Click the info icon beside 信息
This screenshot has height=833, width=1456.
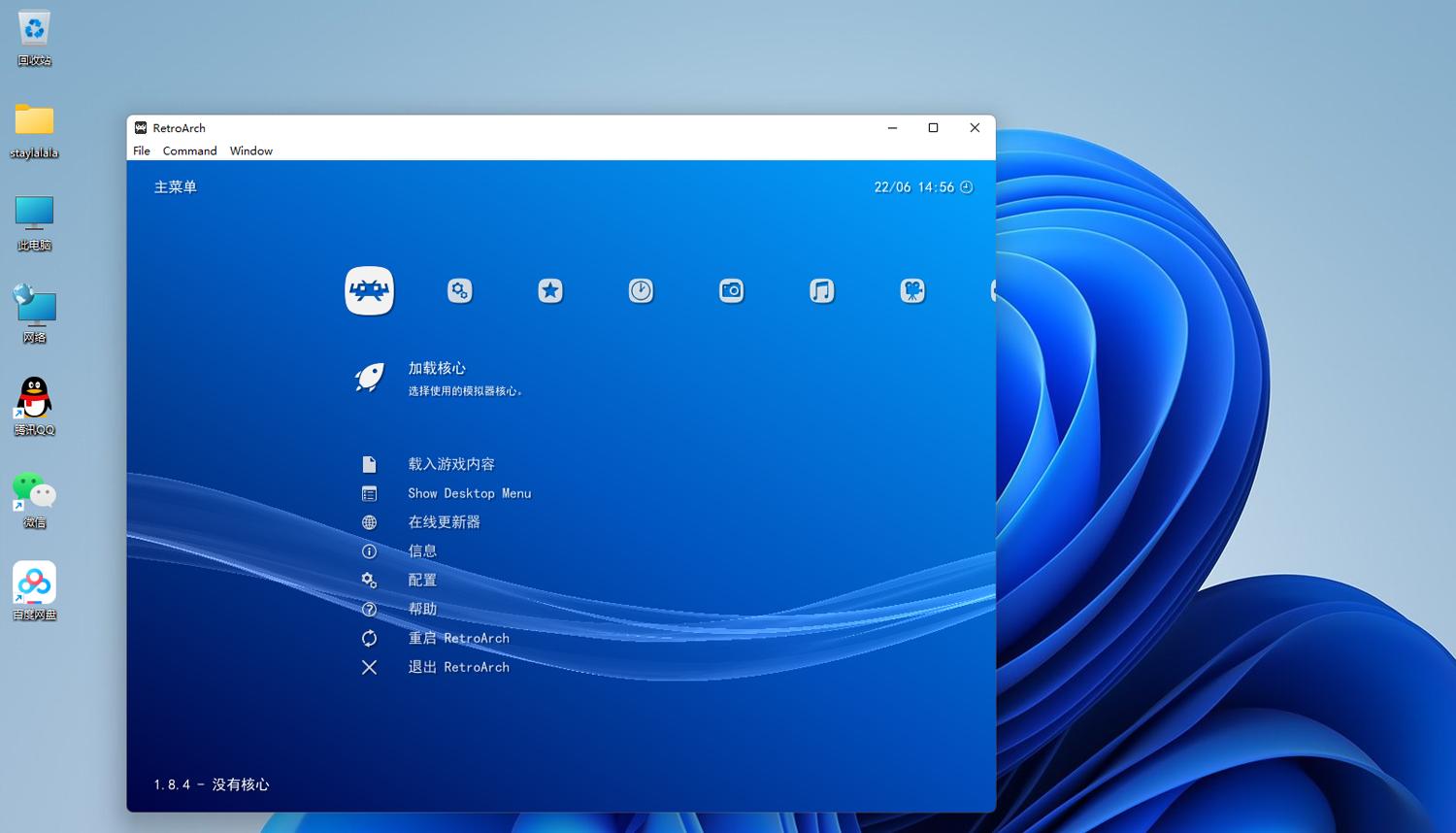pyautogui.click(x=369, y=551)
